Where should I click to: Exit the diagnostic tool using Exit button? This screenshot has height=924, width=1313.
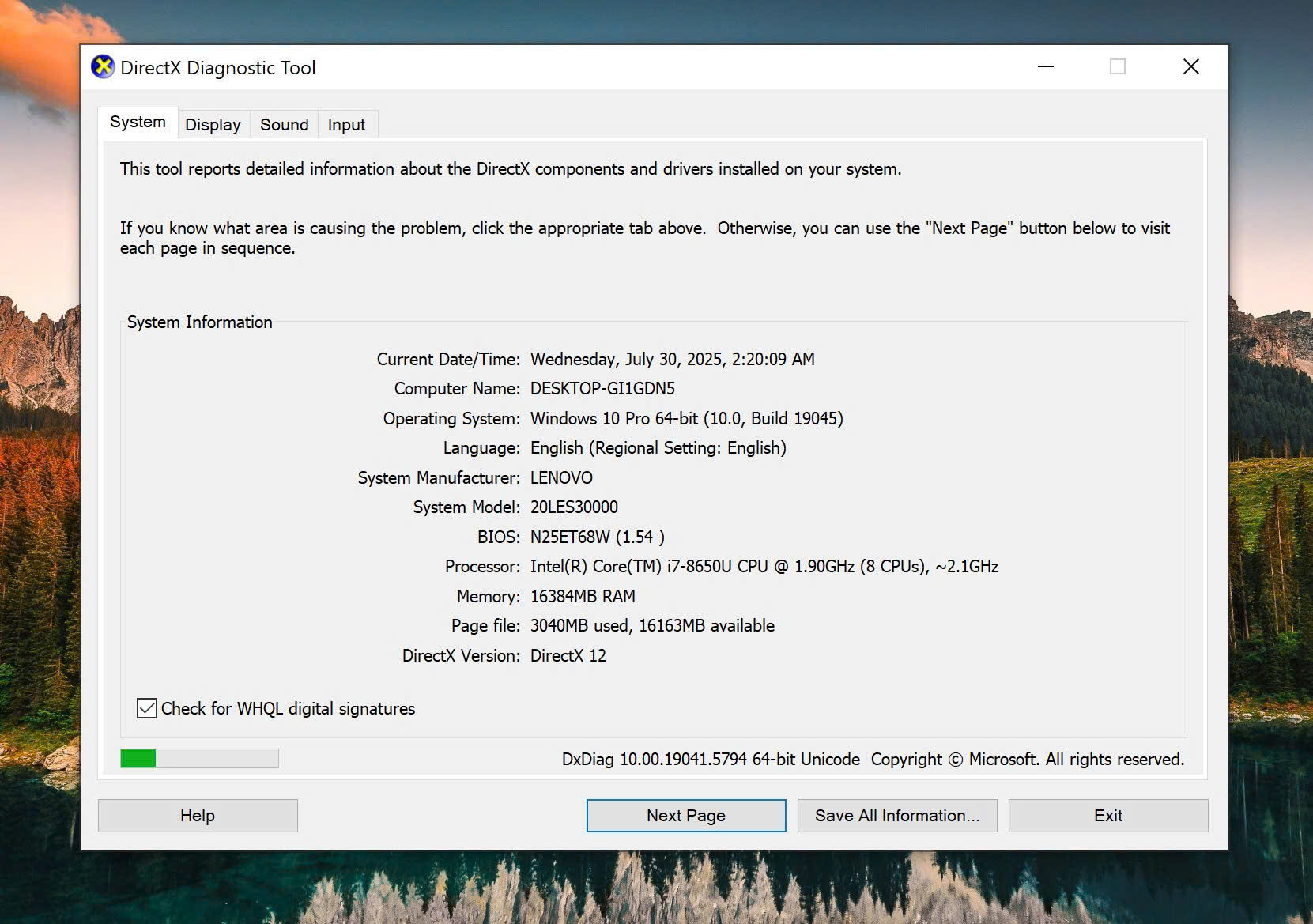pyautogui.click(x=1107, y=816)
